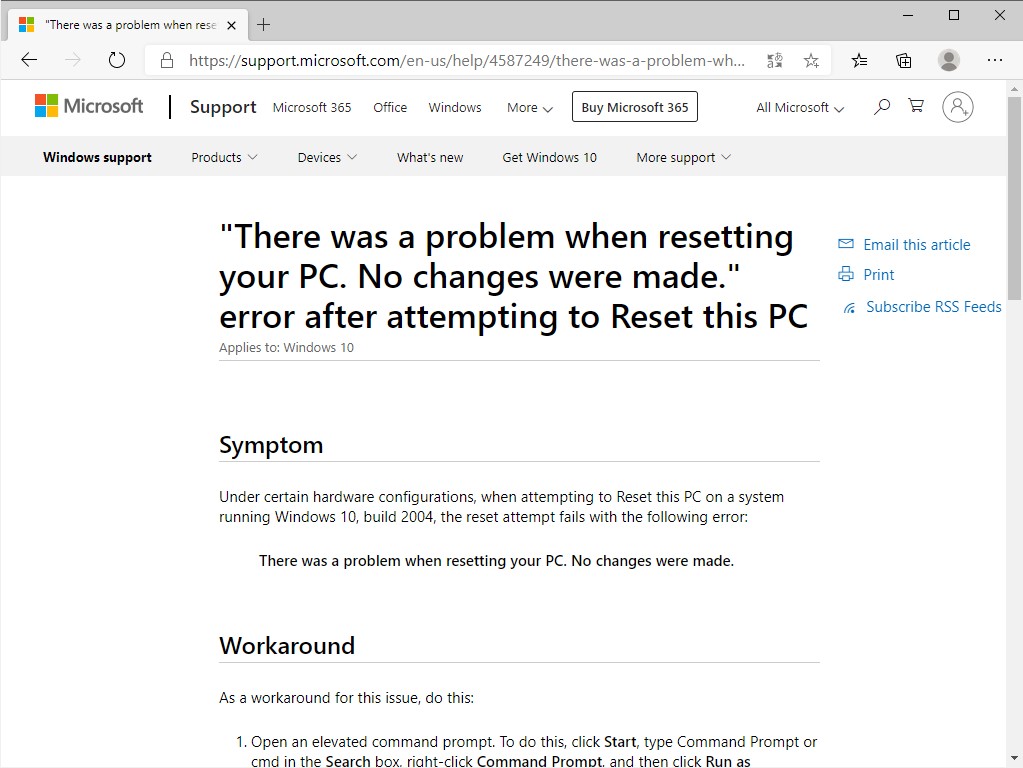Image resolution: width=1023 pixels, height=768 pixels.
Task: Click the scrollbar down arrow
Action: click(x=1014, y=758)
